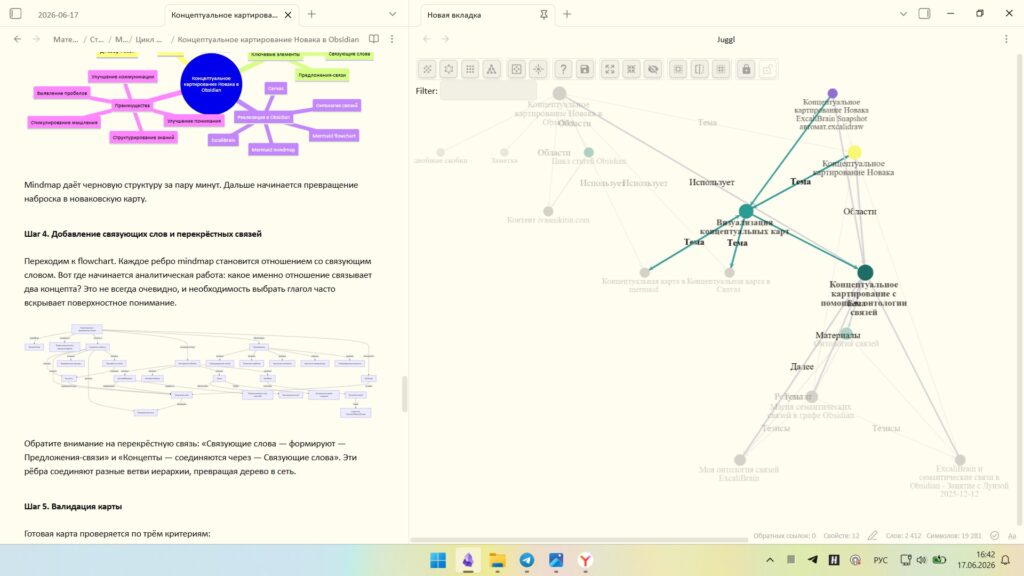The width and height of the screenshot is (1024, 576).
Task: Click the Aa icon in status bar
Action: point(1012,536)
